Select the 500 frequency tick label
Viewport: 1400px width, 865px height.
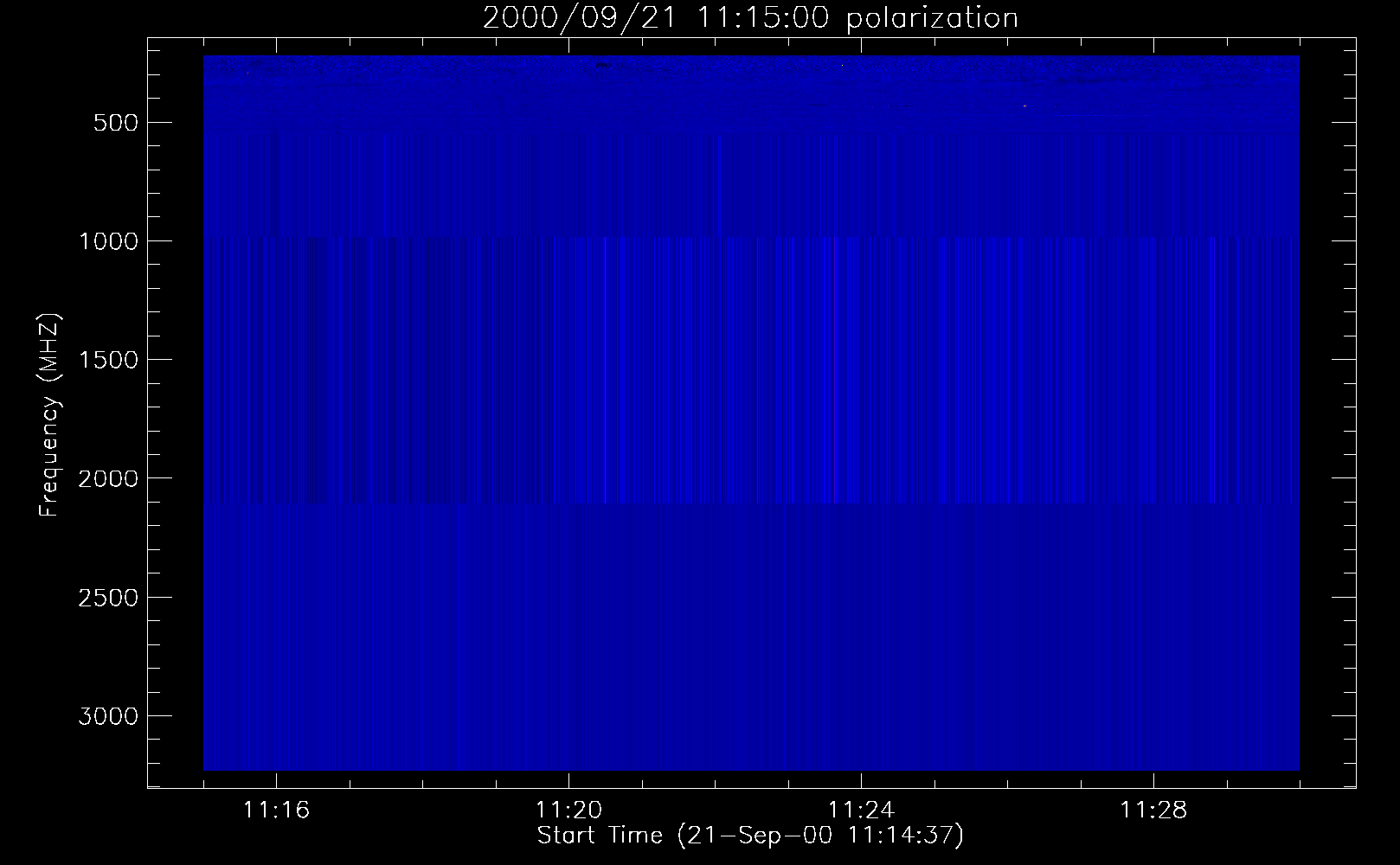[x=116, y=123]
